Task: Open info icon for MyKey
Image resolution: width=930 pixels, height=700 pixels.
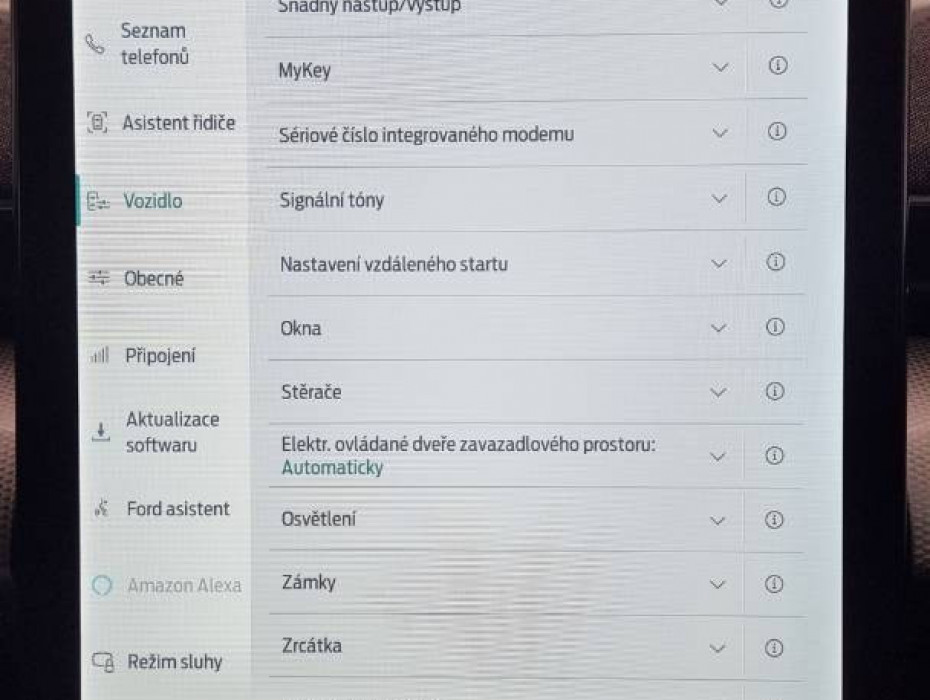Action: pyautogui.click(x=777, y=66)
